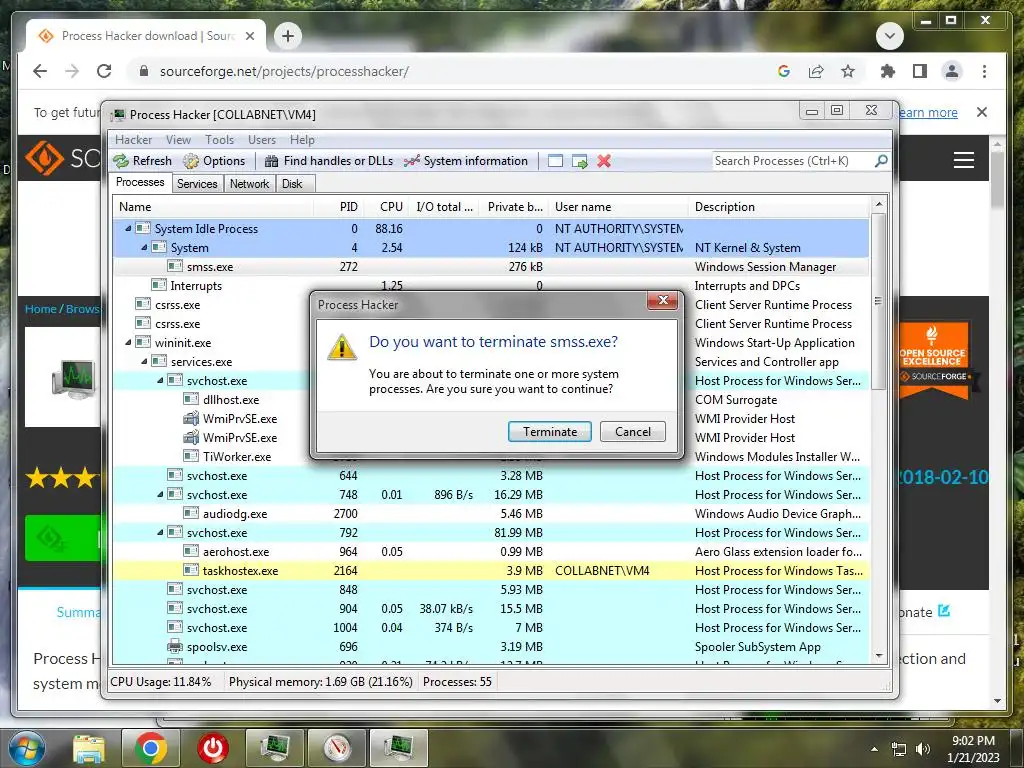The height and width of the screenshot is (768, 1024).
Task: Select the Interrupts process row
Action: 491,285
